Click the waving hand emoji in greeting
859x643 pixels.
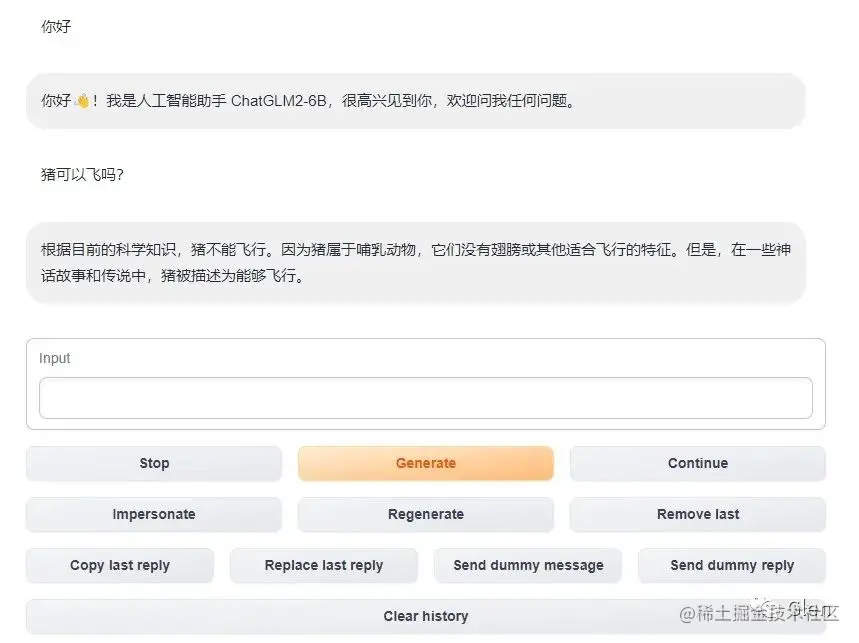click(83, 99)
